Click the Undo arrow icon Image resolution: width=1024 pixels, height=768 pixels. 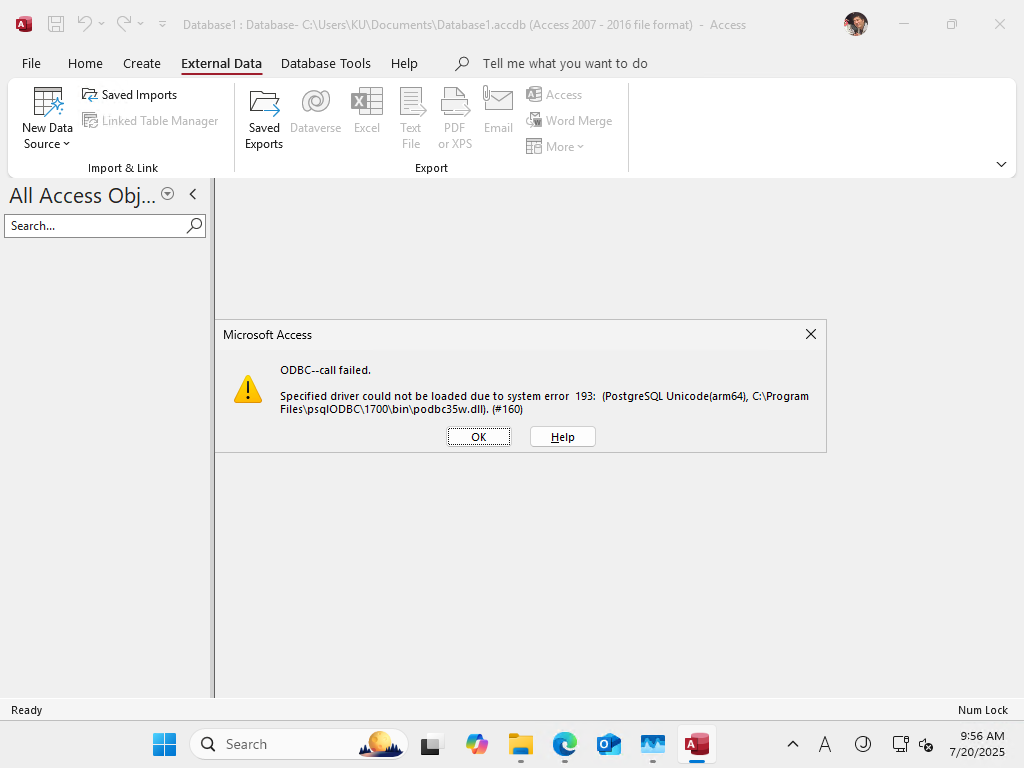click(85, 24)
